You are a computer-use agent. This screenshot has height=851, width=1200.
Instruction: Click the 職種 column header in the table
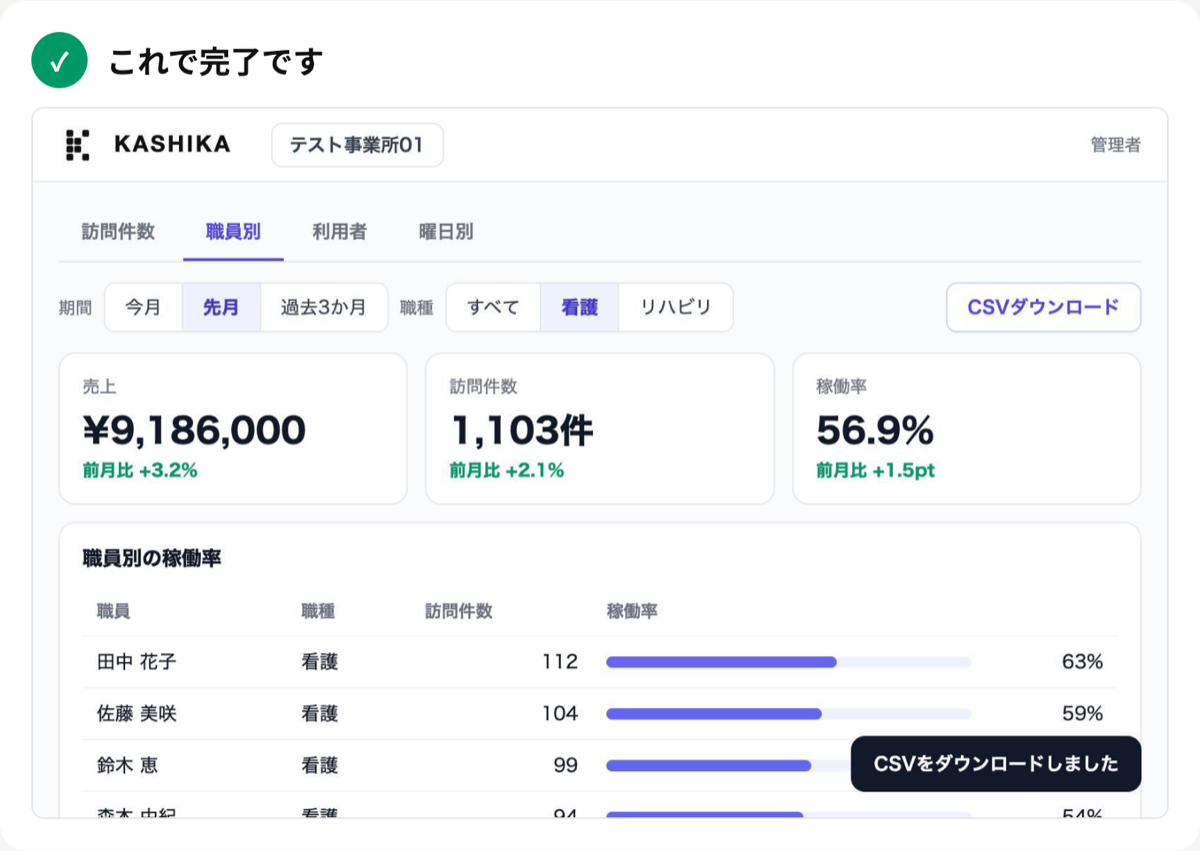(x=318, y=611)
